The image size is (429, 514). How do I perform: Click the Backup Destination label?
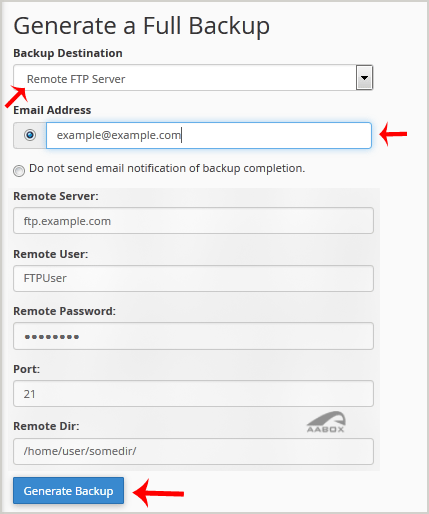[68, 53]
